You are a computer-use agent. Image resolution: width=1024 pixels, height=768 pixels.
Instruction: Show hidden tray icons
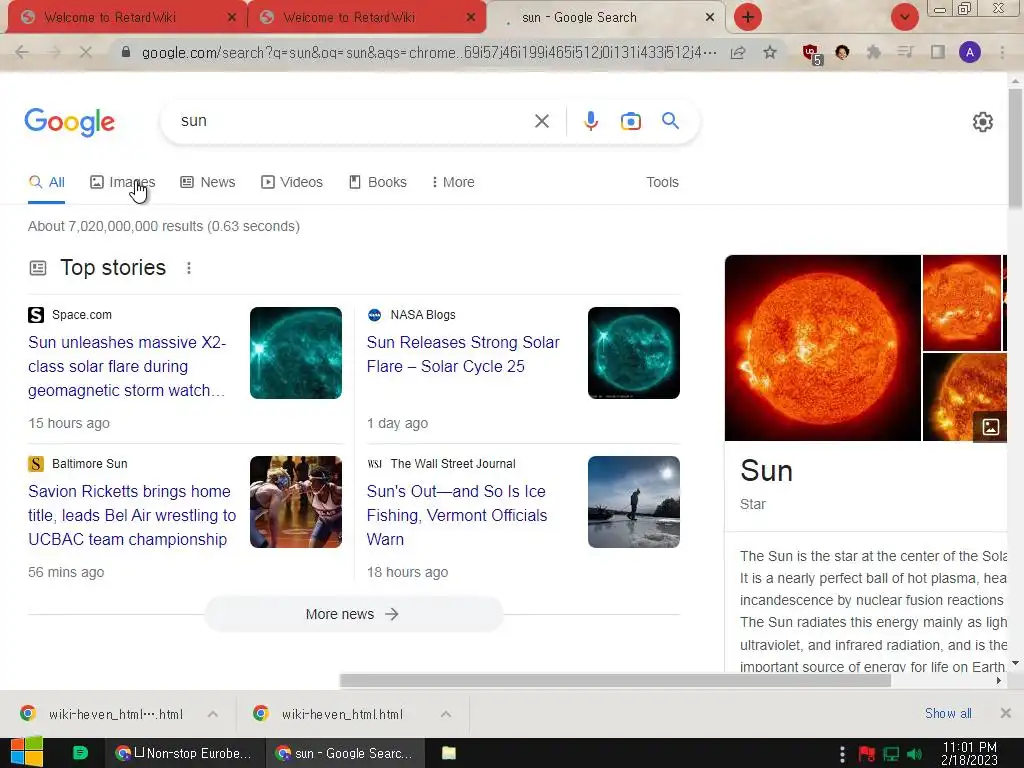point(842,754)
